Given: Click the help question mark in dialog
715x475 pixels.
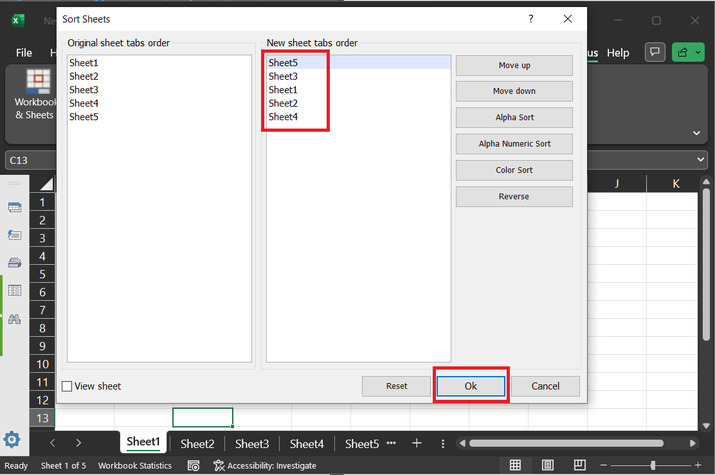Looking at the screenshot, I should (531, 19).
